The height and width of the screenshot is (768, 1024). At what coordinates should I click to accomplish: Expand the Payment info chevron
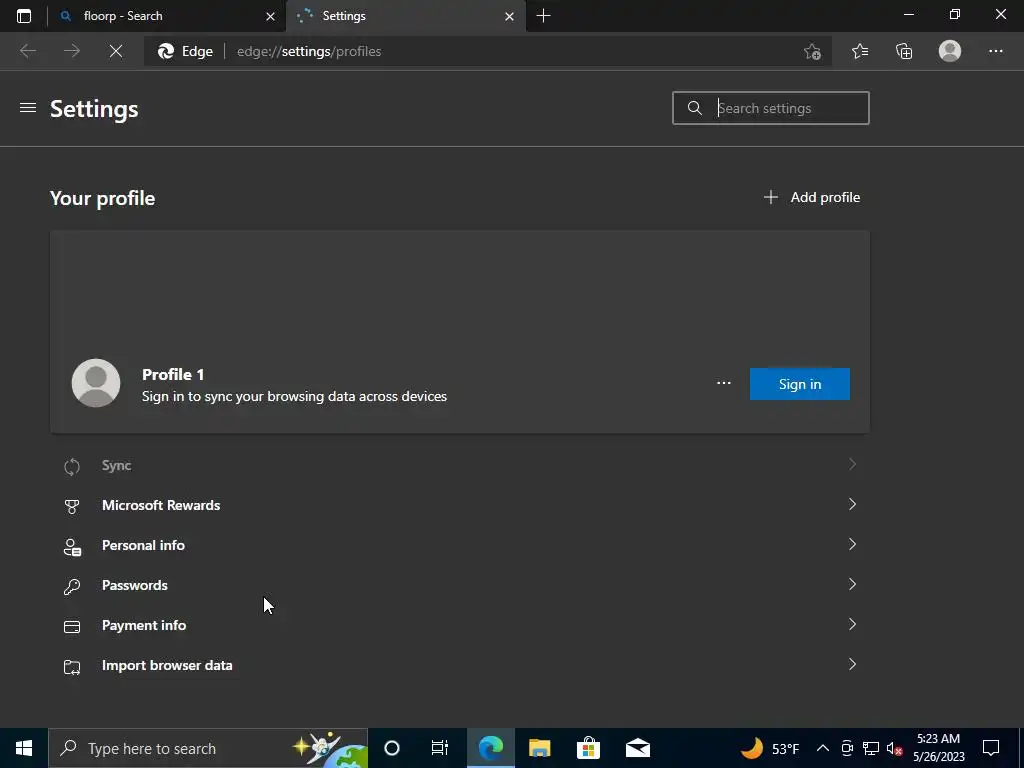click(x=852, y=624)
